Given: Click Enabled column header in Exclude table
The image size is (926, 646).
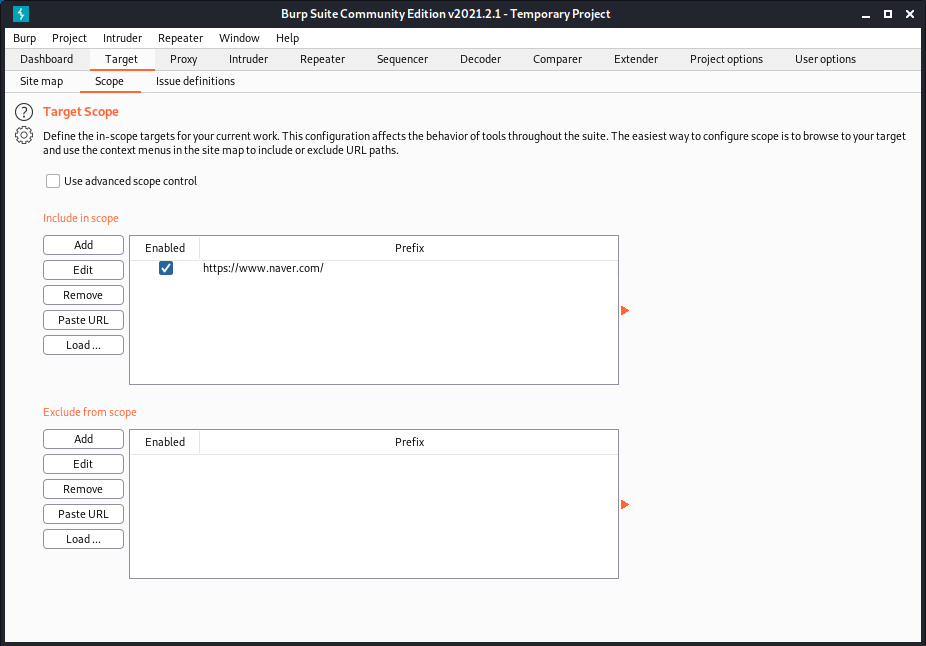Looking at the screenshot, I should click(x=165, y=442).
